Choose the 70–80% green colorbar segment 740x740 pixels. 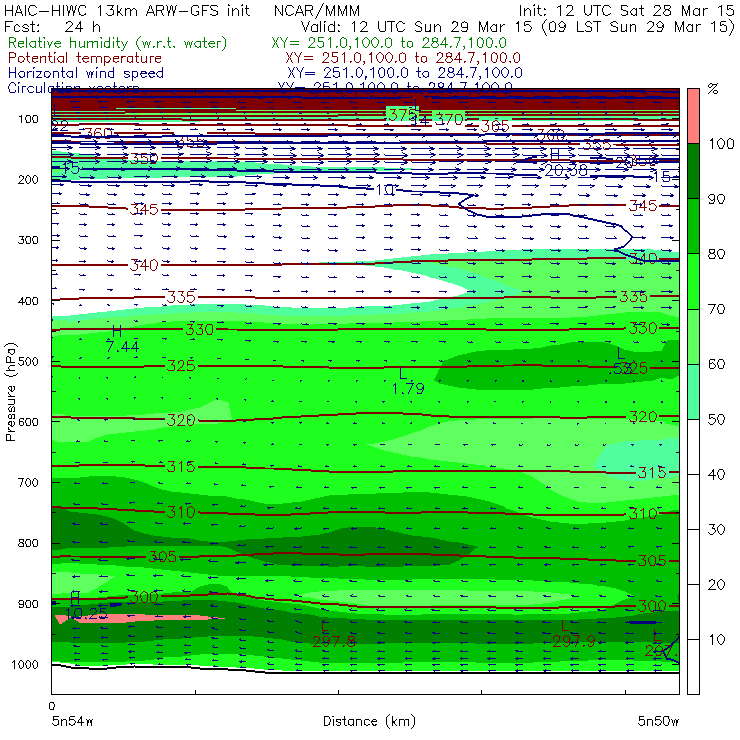click(x=693, y=281)
